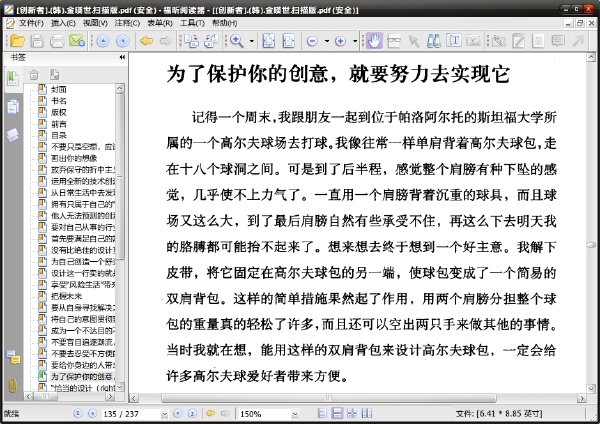Open the Comments panel icon in sidebar

[x=13, y=357]
